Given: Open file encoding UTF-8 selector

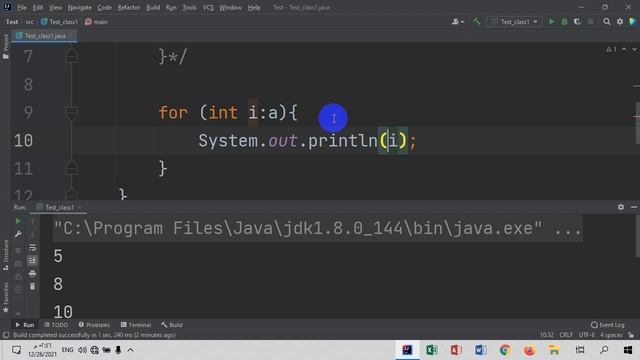Looking at the screenshot, I should tap(587, 335).
